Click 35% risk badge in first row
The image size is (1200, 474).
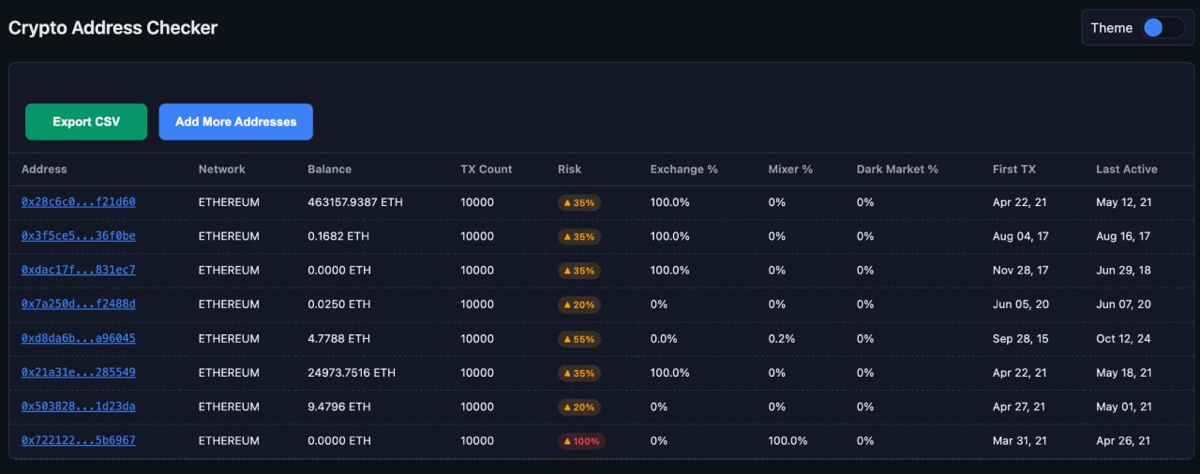[x=579, y=202]
